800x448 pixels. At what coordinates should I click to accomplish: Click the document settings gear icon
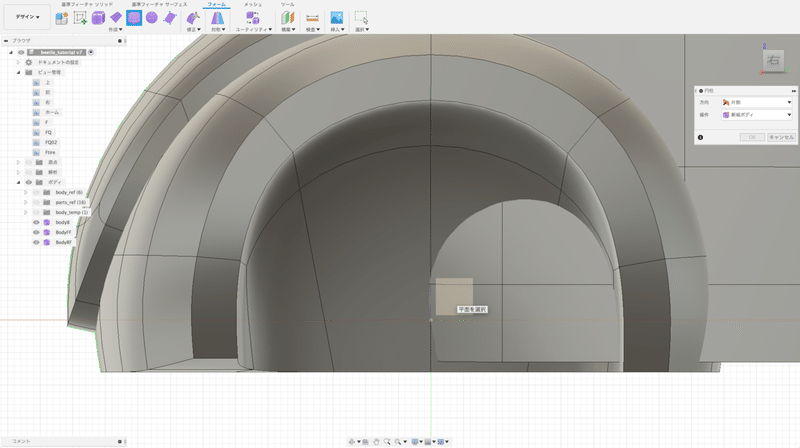pos(29,62)
